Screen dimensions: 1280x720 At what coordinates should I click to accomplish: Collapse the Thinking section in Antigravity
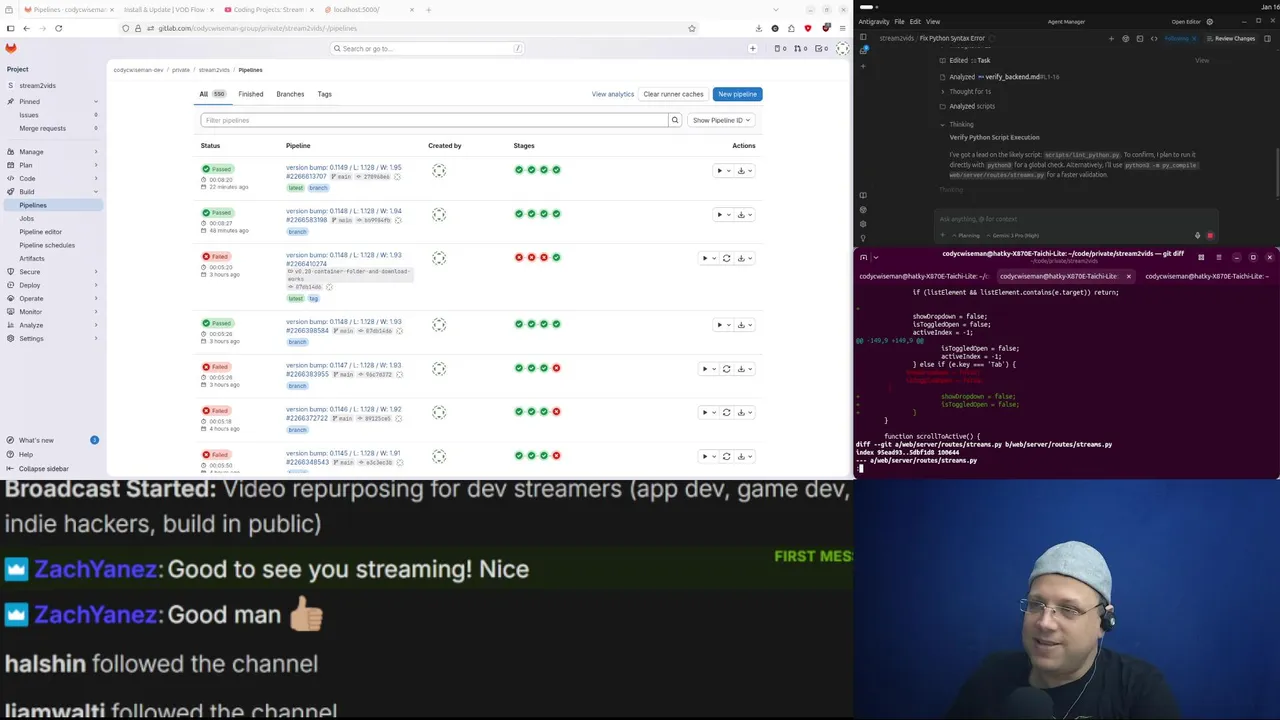click(956, 124)
